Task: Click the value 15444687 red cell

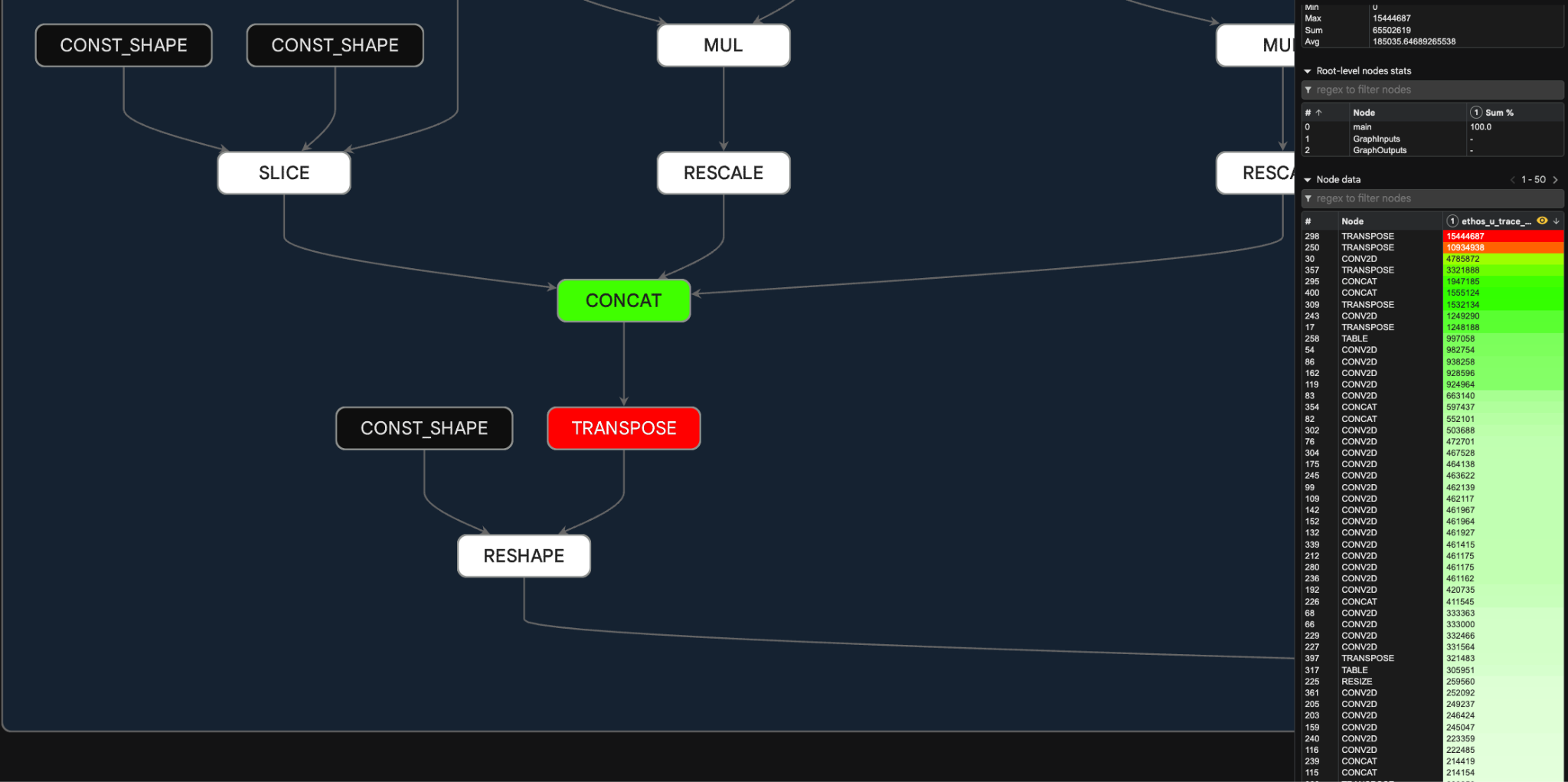Action: pos(1503,236)
